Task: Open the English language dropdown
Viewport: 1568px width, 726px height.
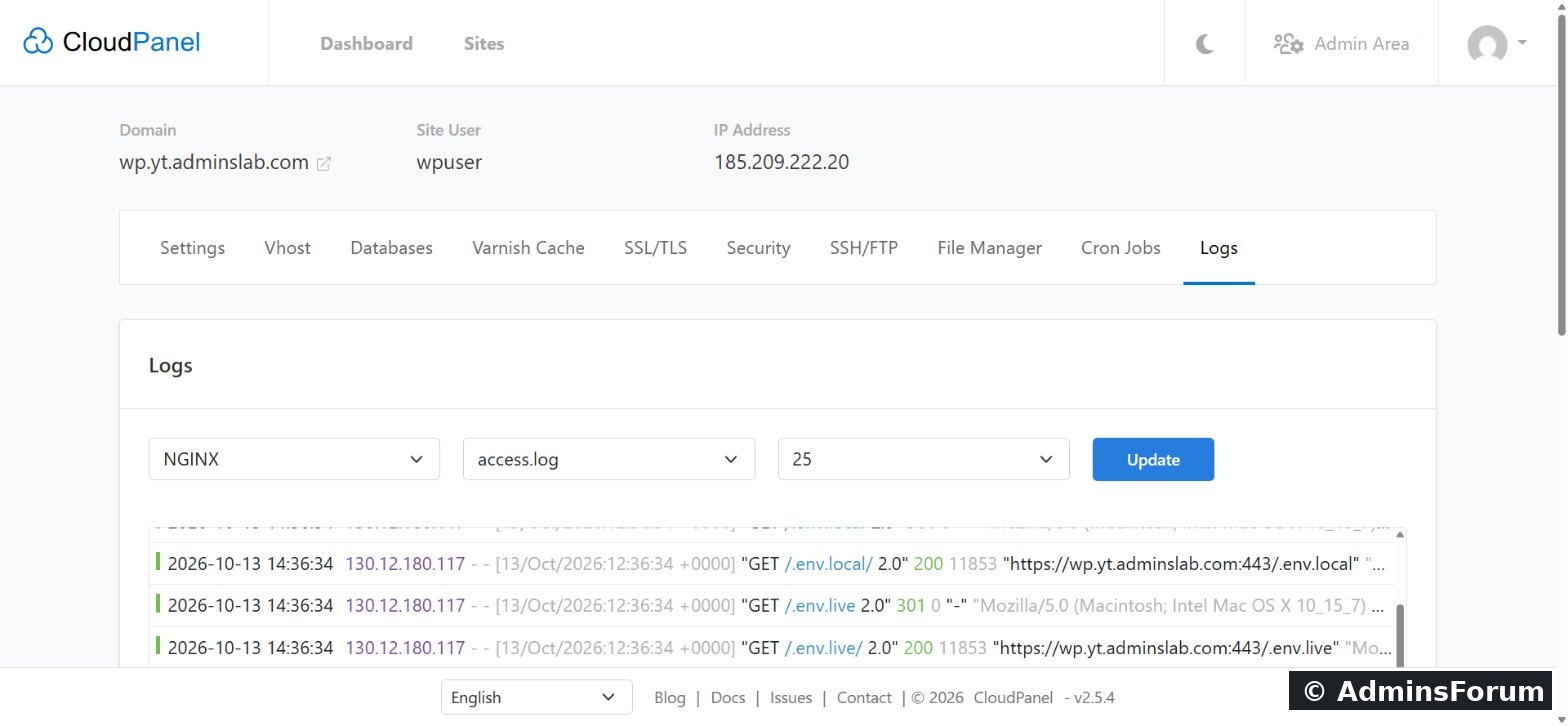Action: 536,697
